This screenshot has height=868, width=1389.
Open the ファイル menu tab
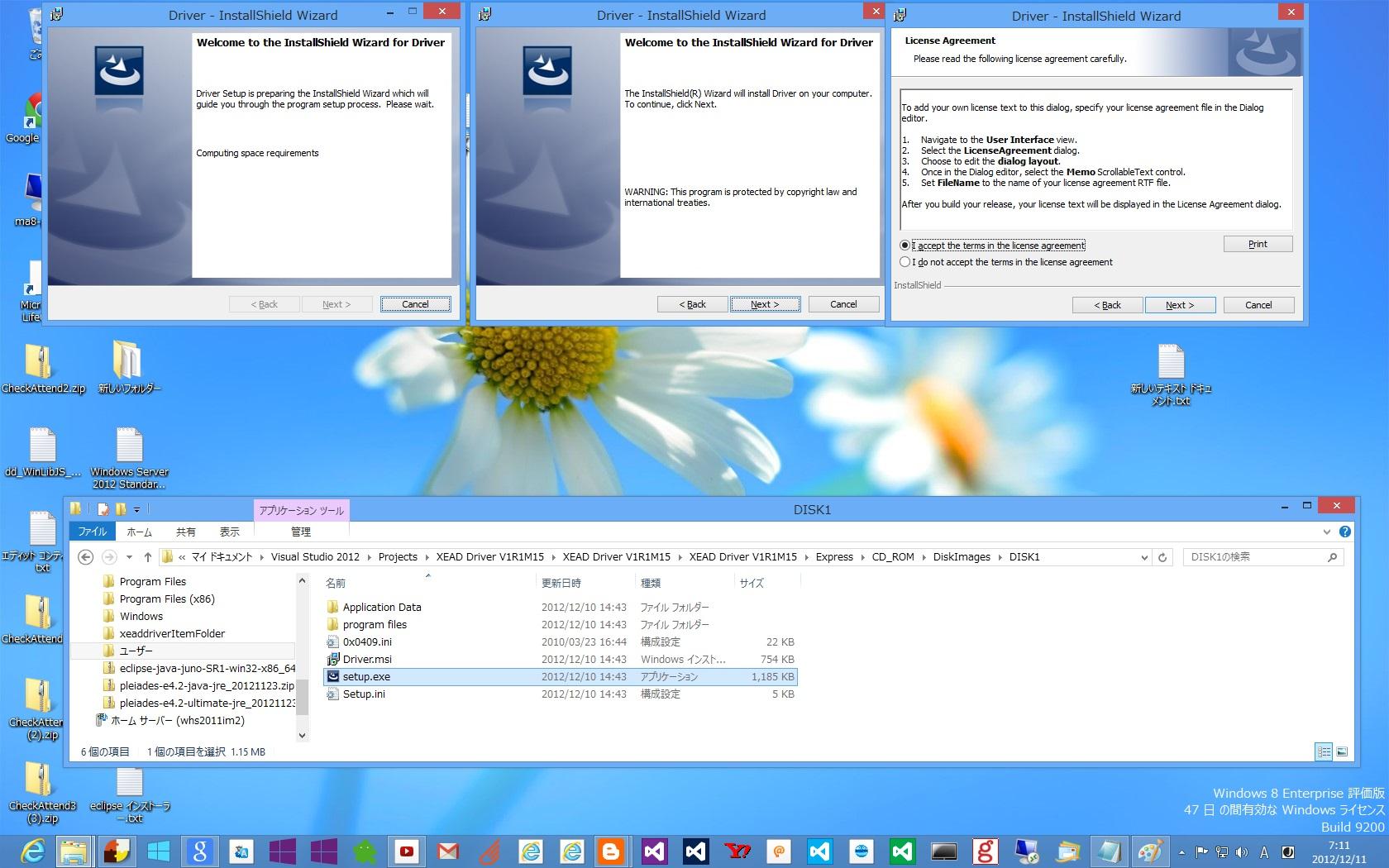pos(93,532)
